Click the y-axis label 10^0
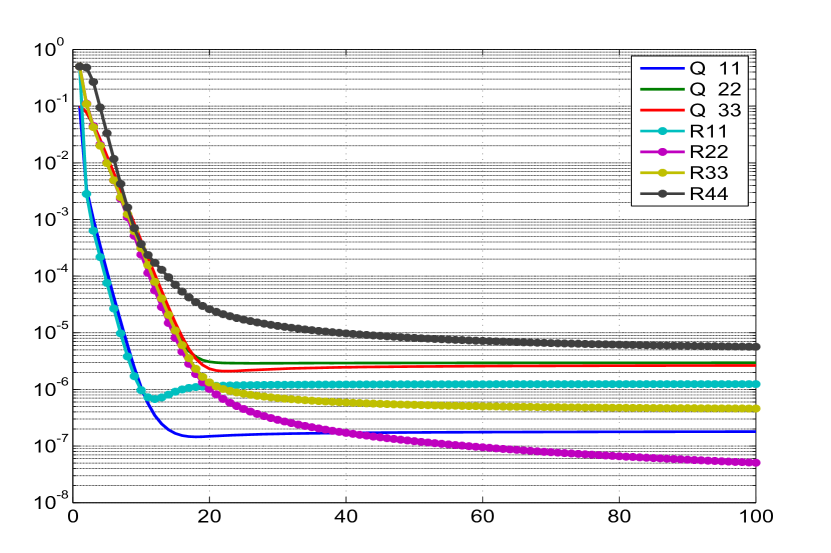 (50, 49)
